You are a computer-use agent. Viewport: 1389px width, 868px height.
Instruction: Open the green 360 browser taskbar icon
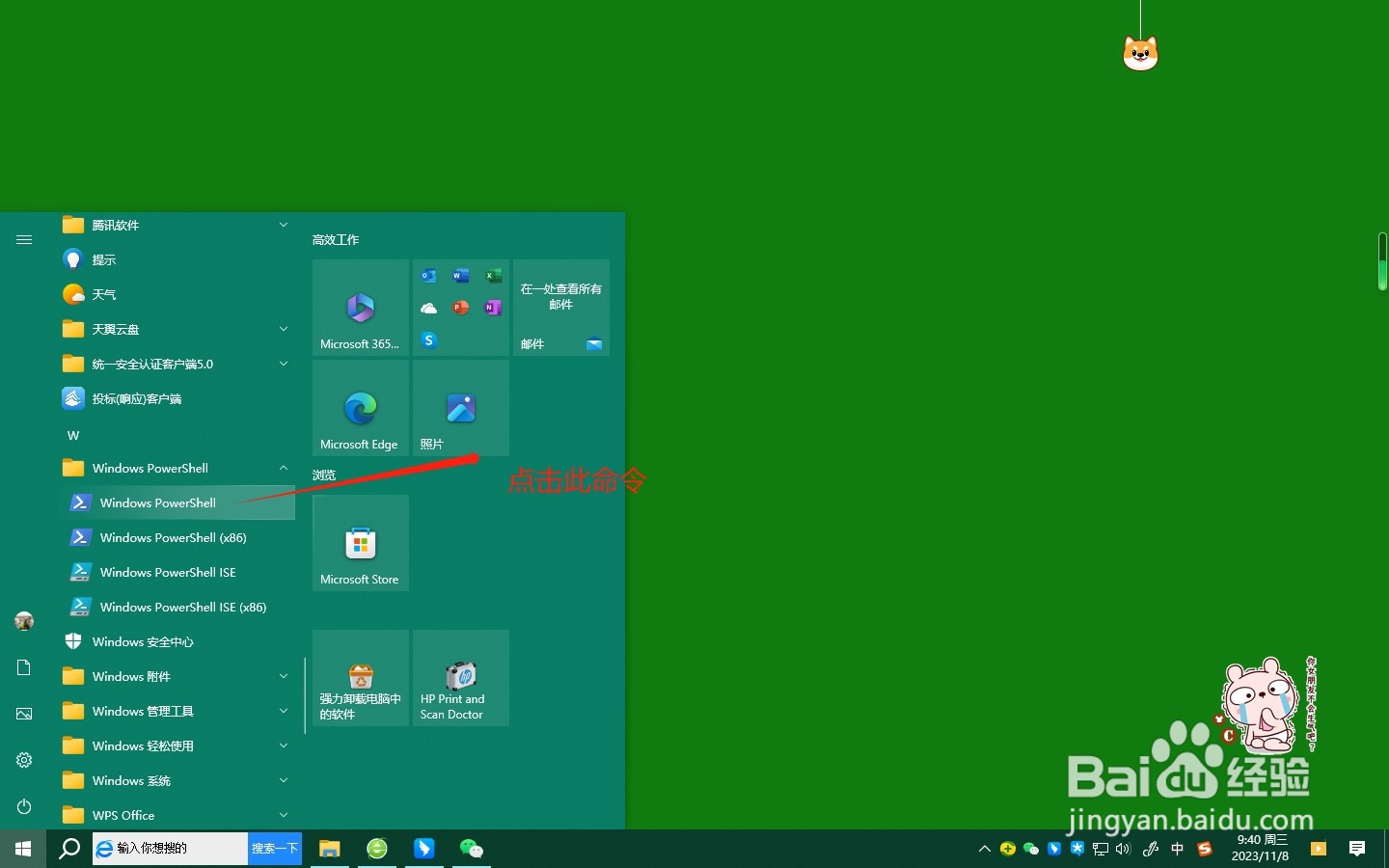point(377,849)
